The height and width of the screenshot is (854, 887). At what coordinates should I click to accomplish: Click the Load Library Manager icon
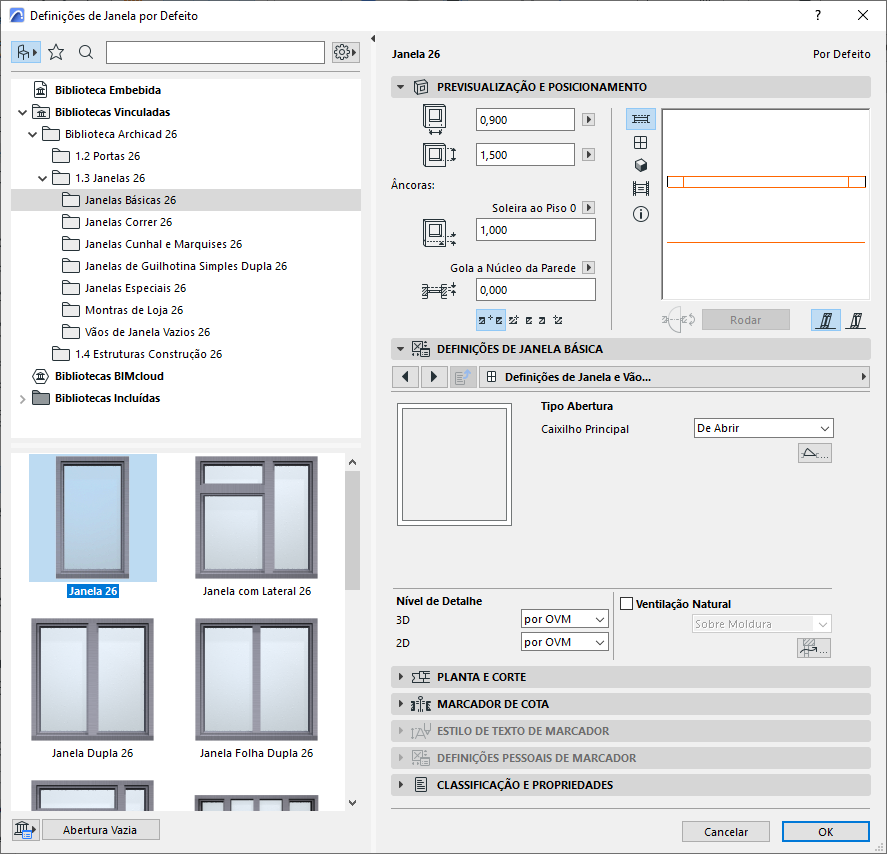click(24, 829)
